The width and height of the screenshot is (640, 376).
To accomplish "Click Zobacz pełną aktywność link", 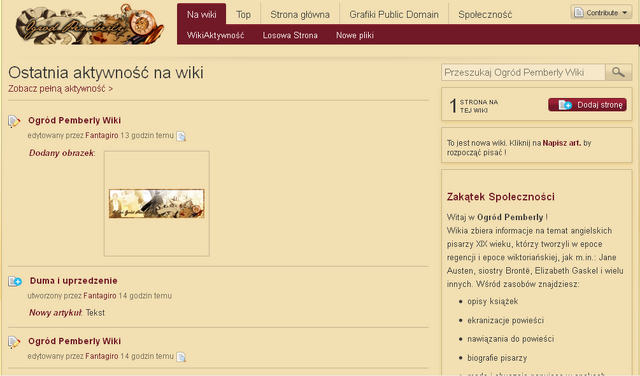I will tap(60, 89).
